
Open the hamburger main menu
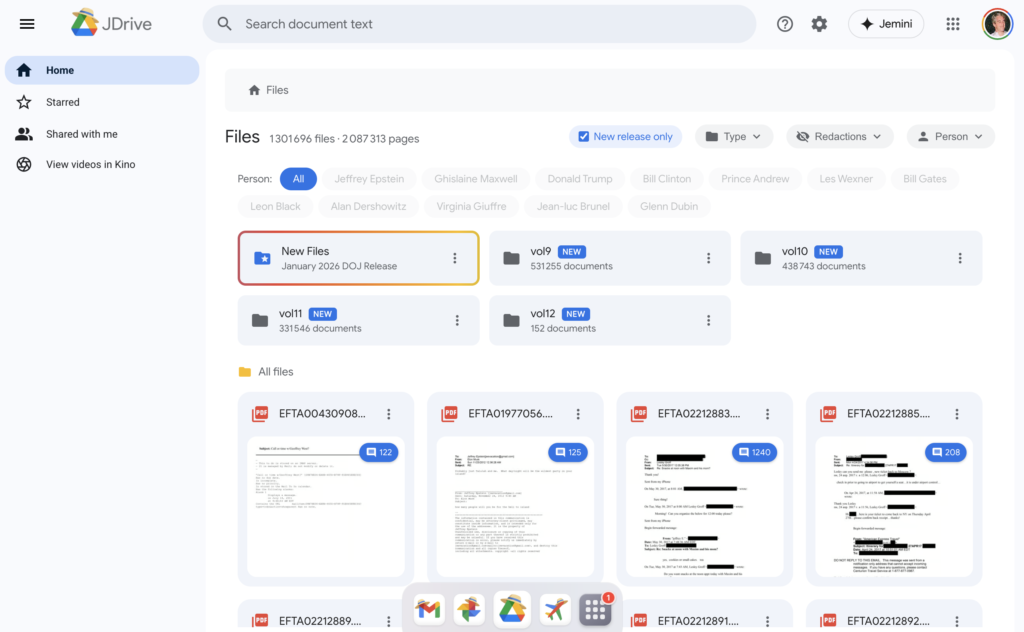coord(27,24)
